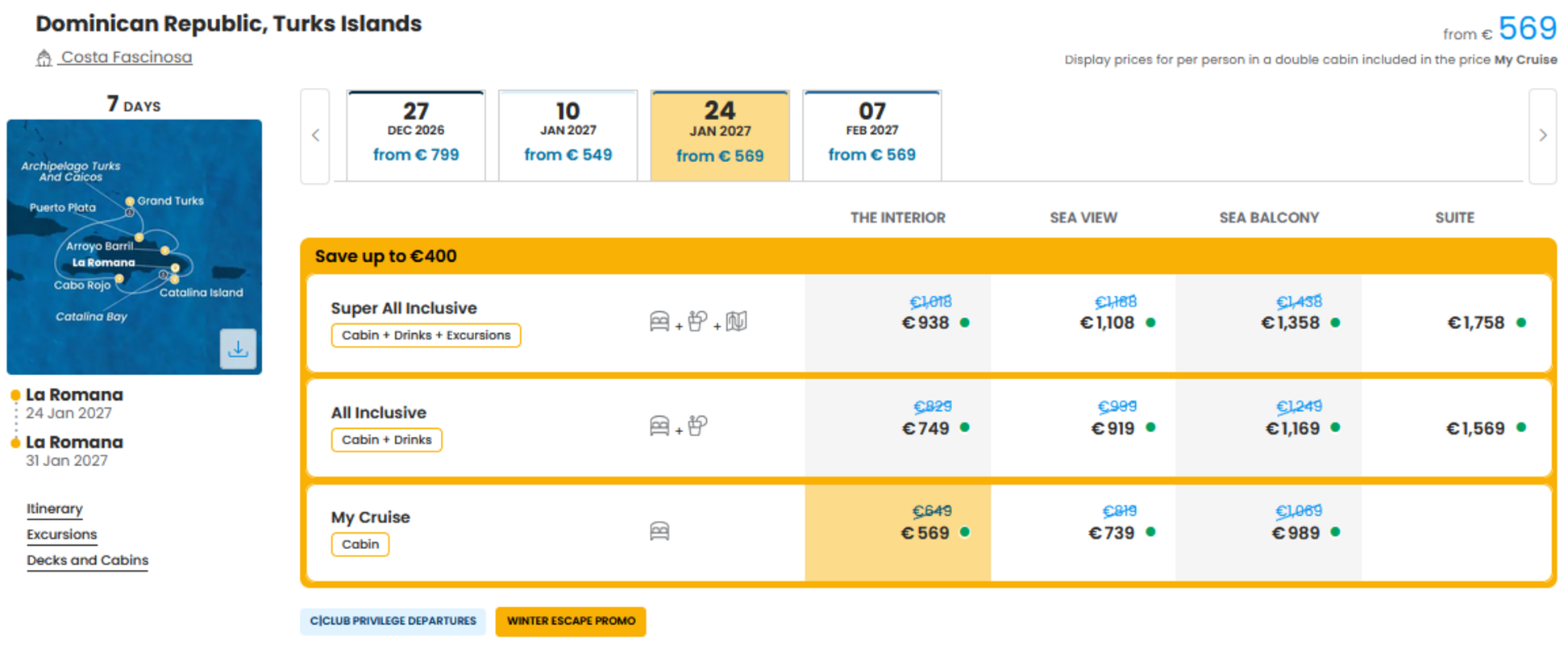Open the Costa Fascinosa ship link
Viewport: 1568px width, 645px height.
tap(127, 57)
